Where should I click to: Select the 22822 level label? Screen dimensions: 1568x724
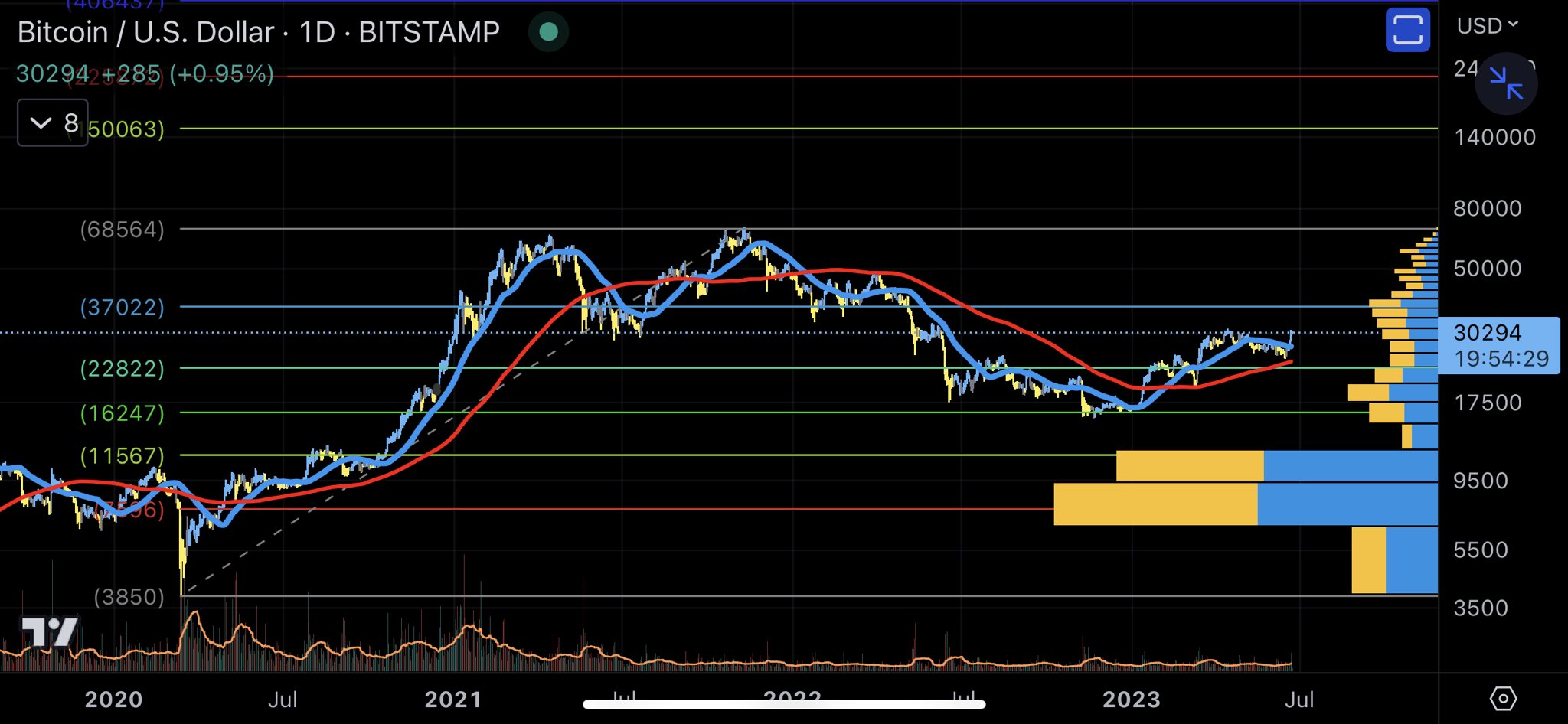tap(122, 368)
